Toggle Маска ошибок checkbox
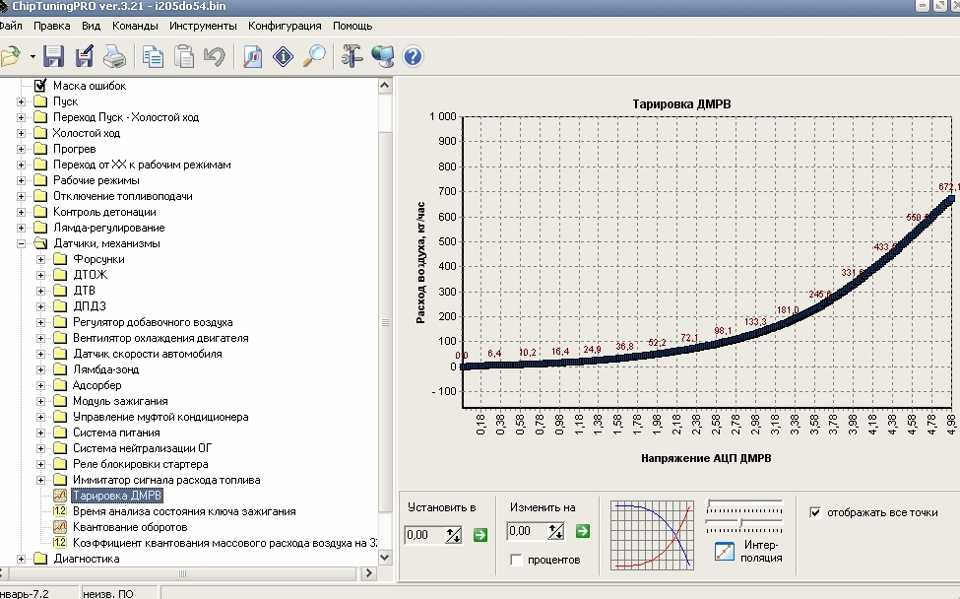 tap(40, 85)
